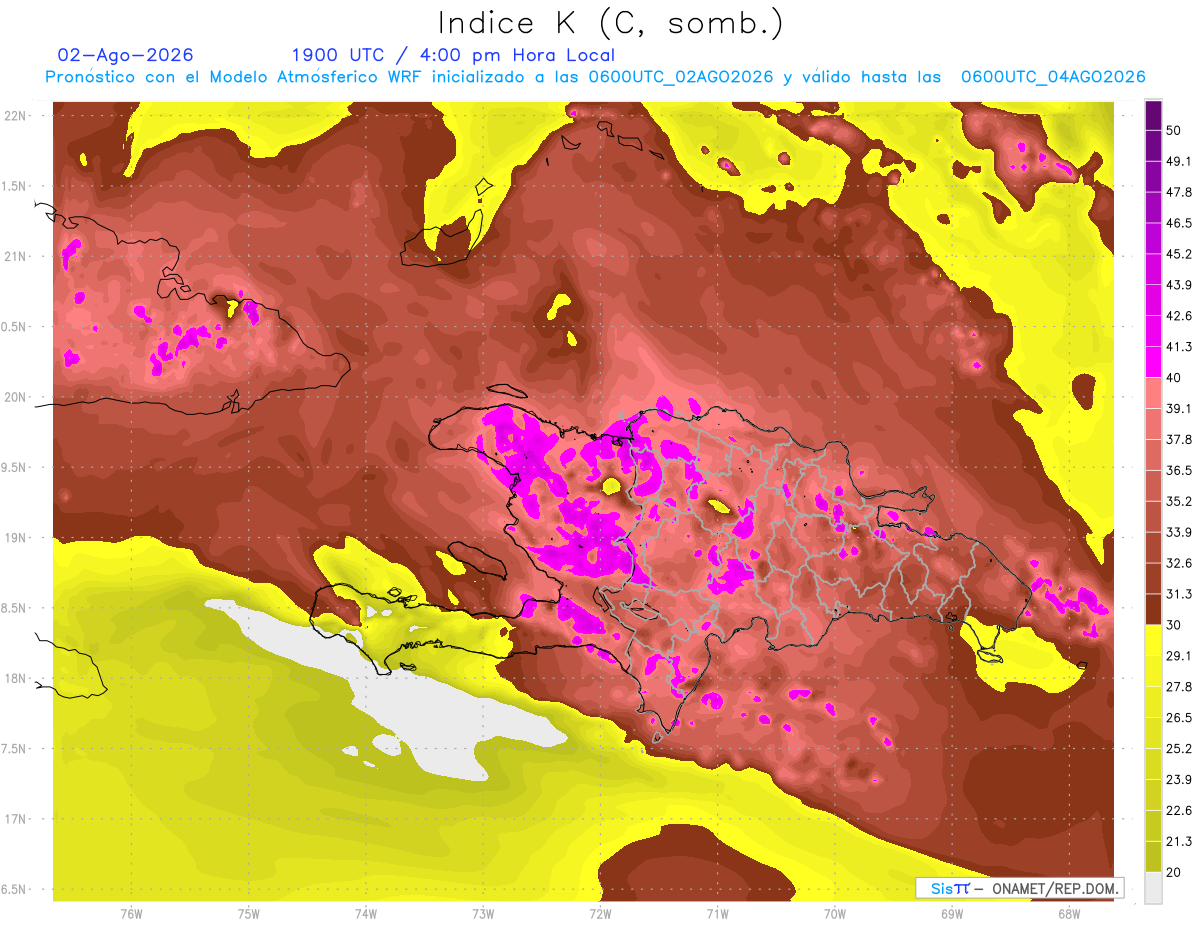Click longitude axis label '73W'
The height and width of the screenshot is (927, 1200).
click(x=483, y=914)
